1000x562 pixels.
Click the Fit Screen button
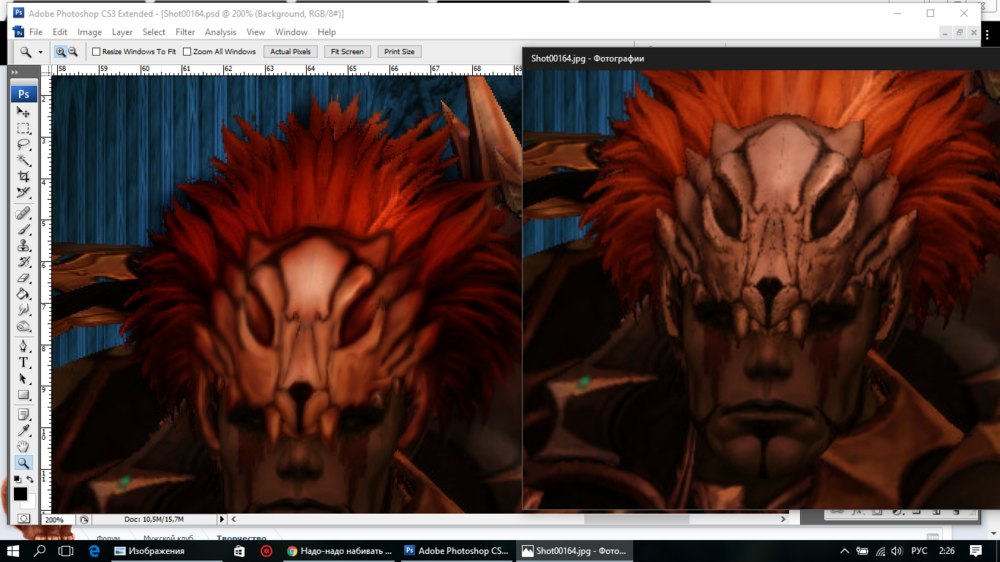[x=347, y=51]
